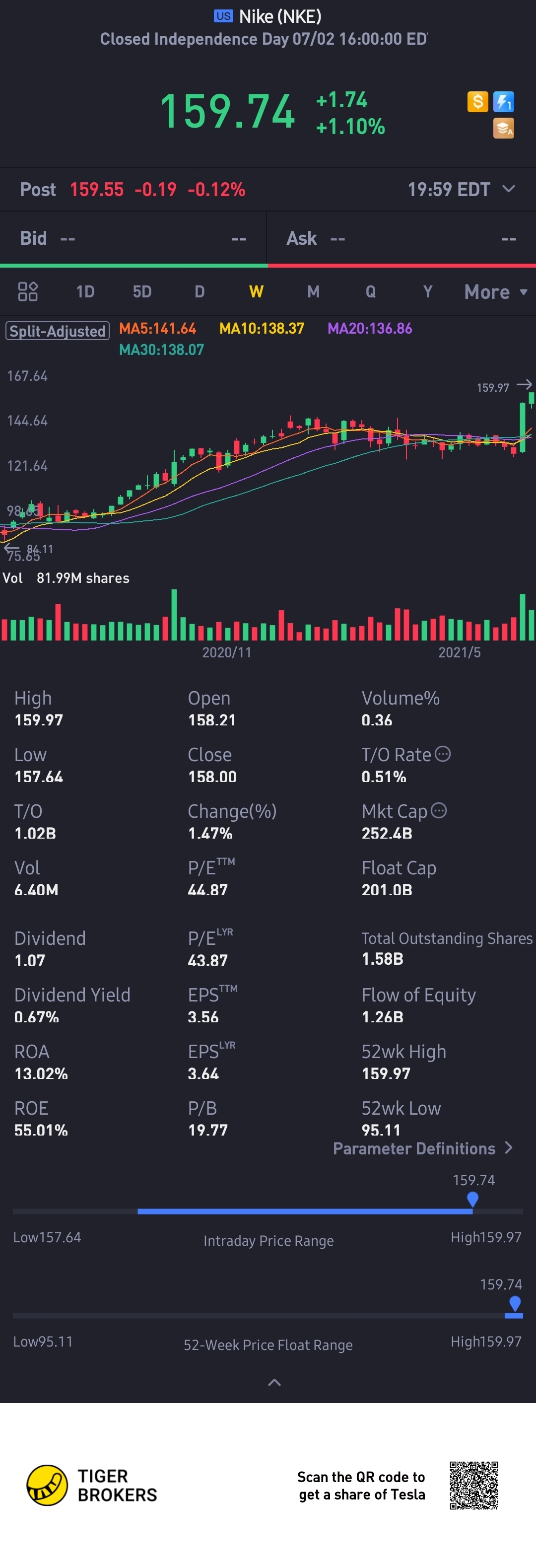Image resolution: width=536 pixels, height=1568 pixels.
Task: Collapse the stock details panel
Action: click(274, 1382)
